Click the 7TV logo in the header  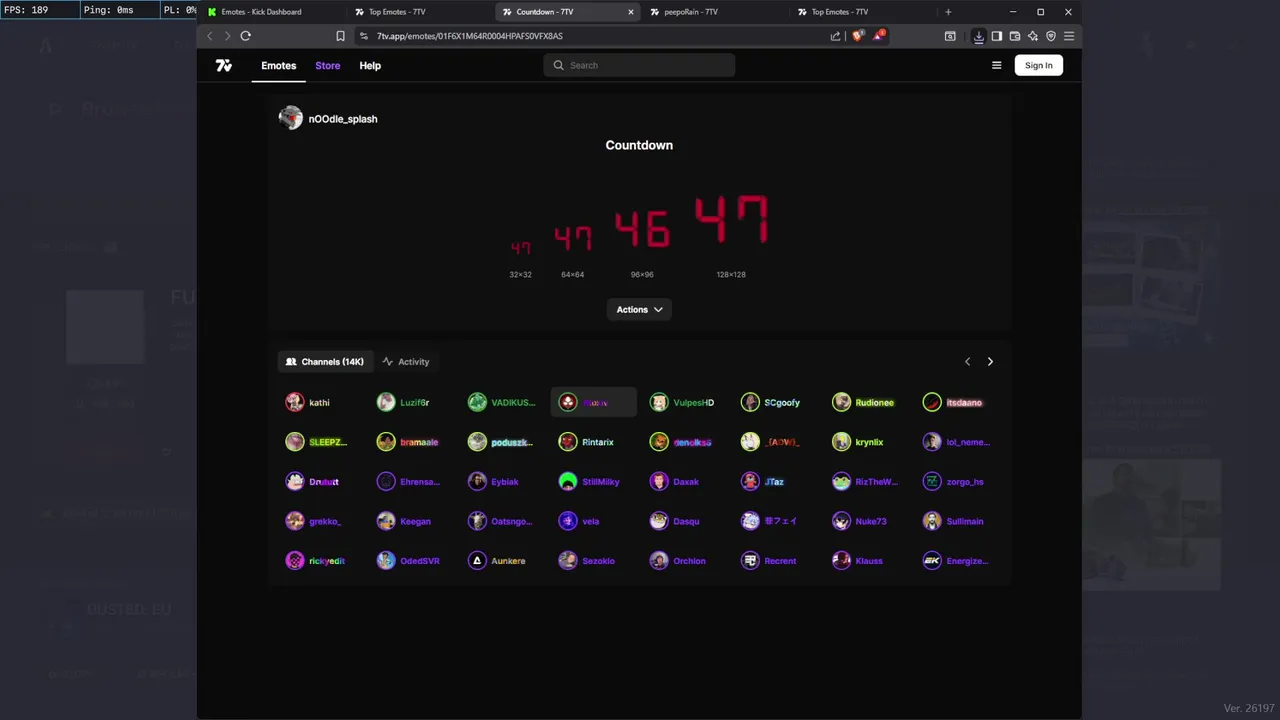coord(224,65)
